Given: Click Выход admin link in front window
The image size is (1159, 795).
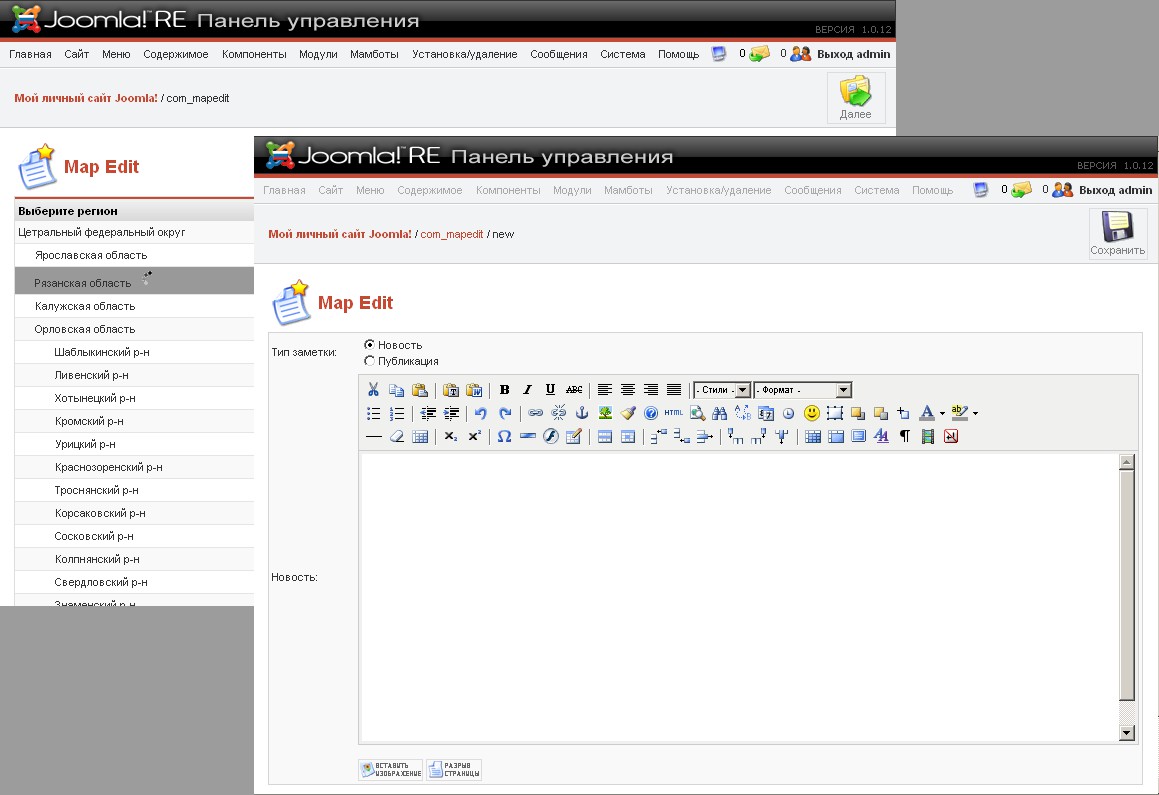Looking at the screenshot, I should point(1115,190).
